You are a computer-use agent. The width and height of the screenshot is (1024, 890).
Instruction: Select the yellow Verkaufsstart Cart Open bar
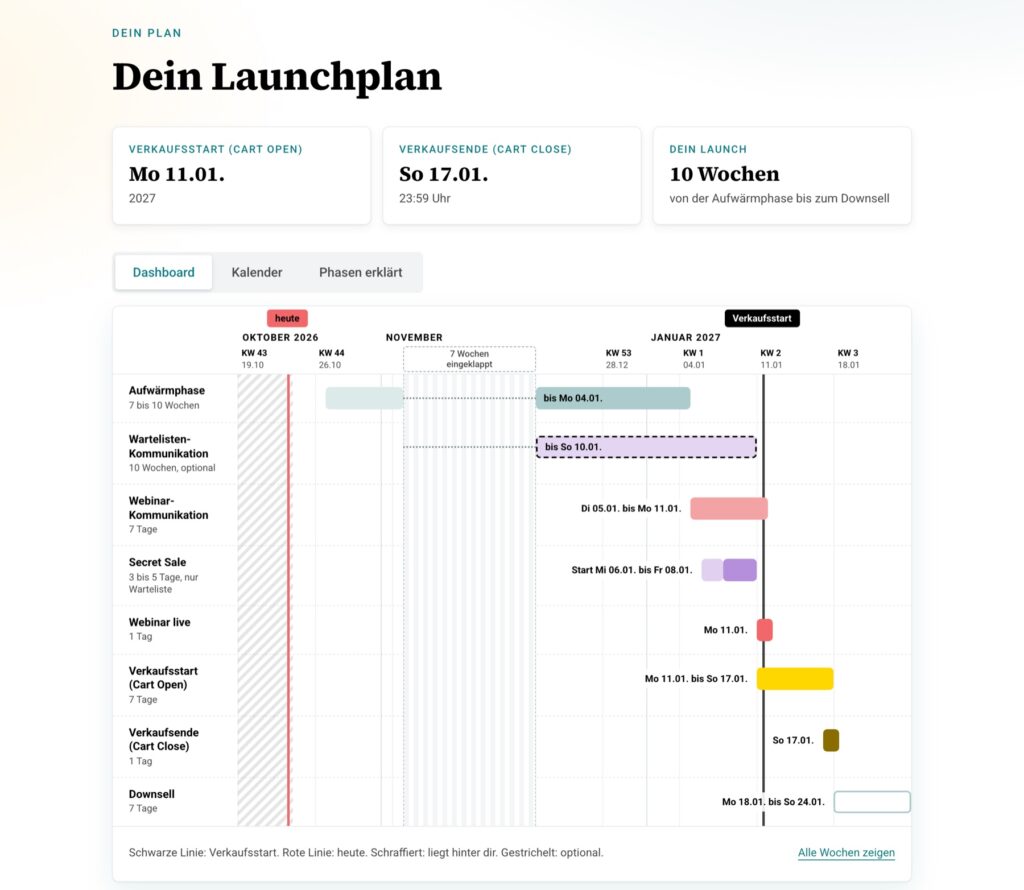pos(795,679)
